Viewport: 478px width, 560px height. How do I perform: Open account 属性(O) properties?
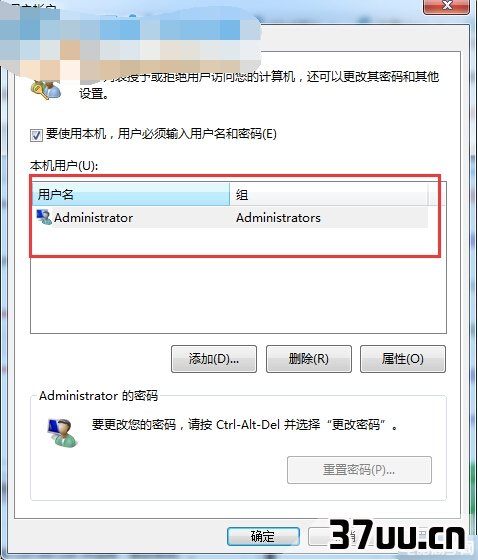[x=403, y=359]
